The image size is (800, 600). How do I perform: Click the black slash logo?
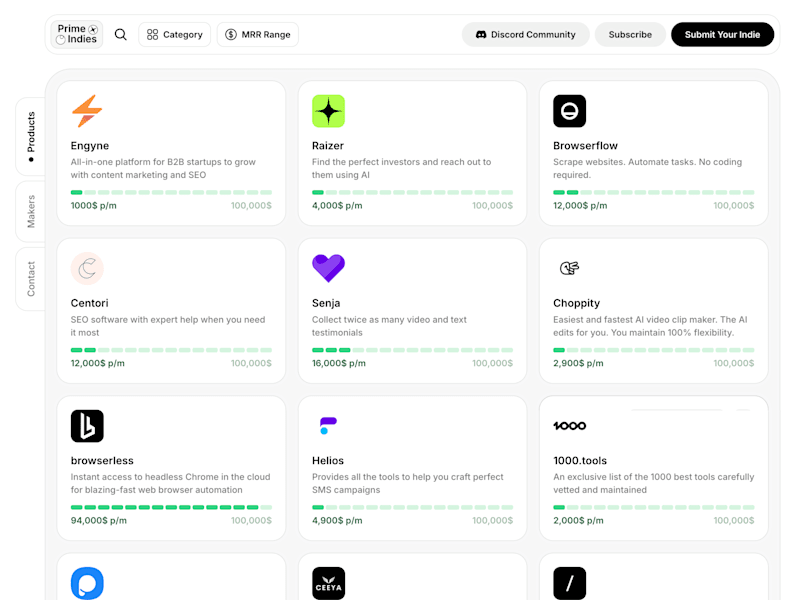pyautogui.click(x=569, y=583)
